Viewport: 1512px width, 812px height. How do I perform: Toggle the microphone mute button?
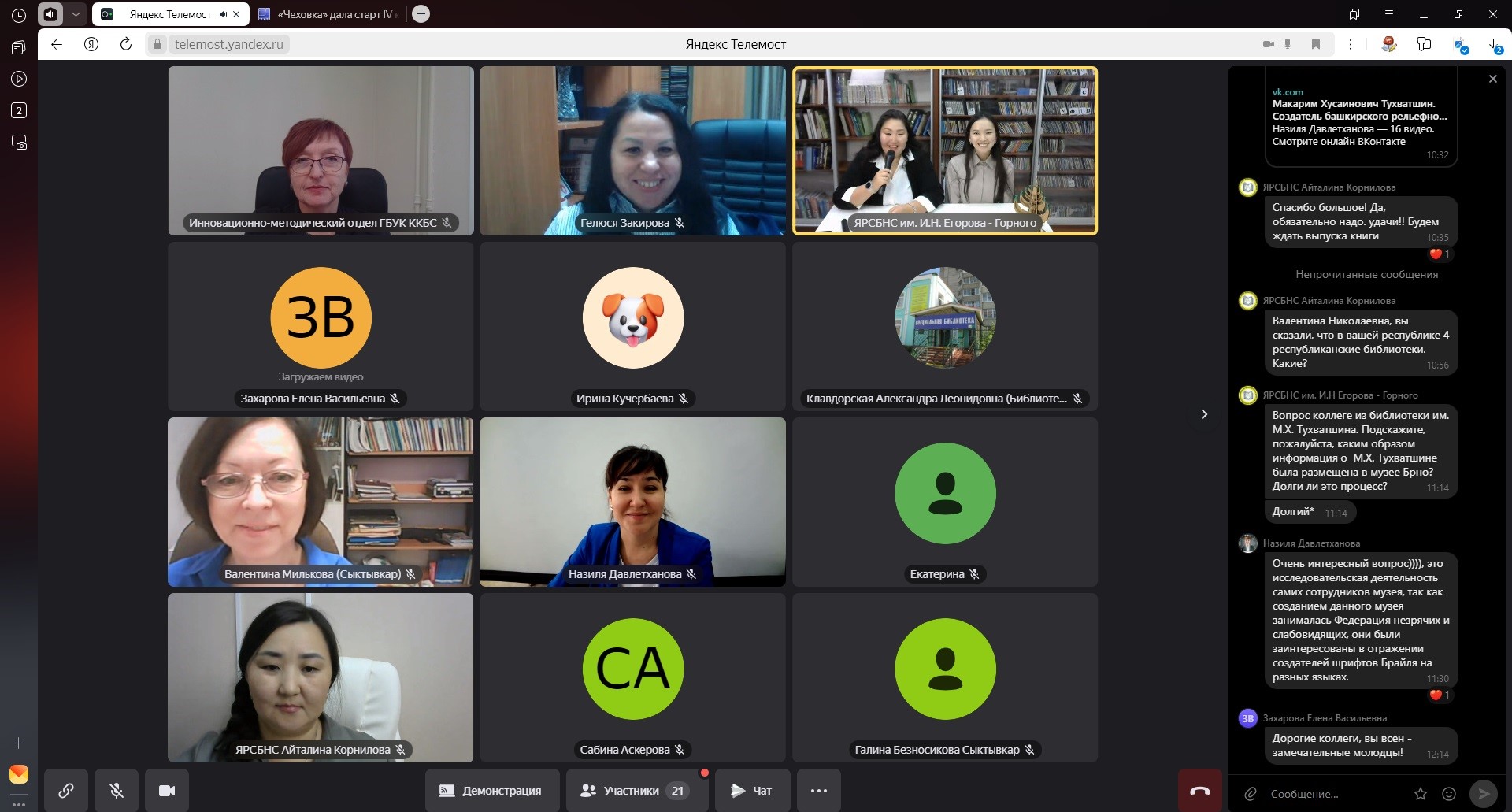point(117,790)
